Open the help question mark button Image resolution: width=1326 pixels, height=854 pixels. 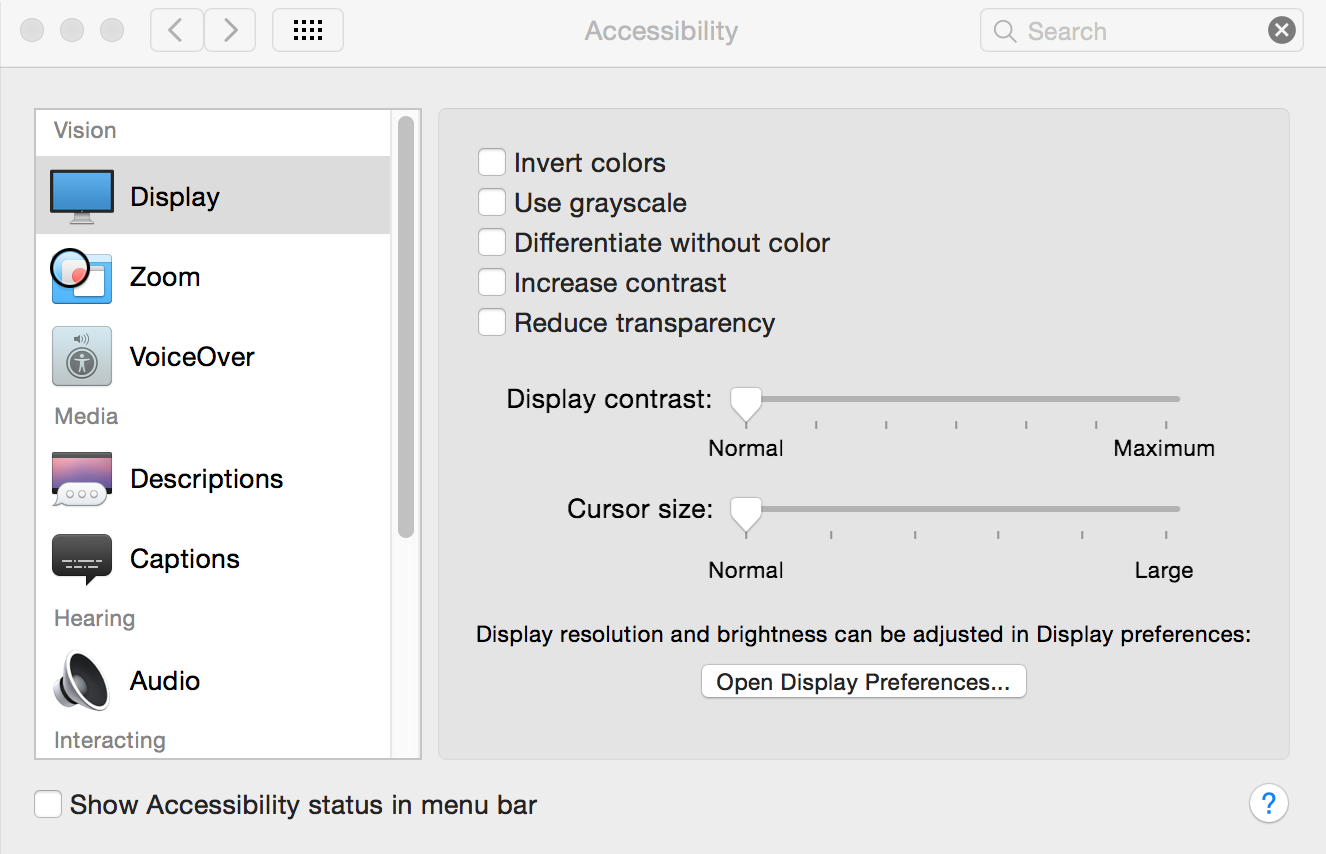[1268, 803]
